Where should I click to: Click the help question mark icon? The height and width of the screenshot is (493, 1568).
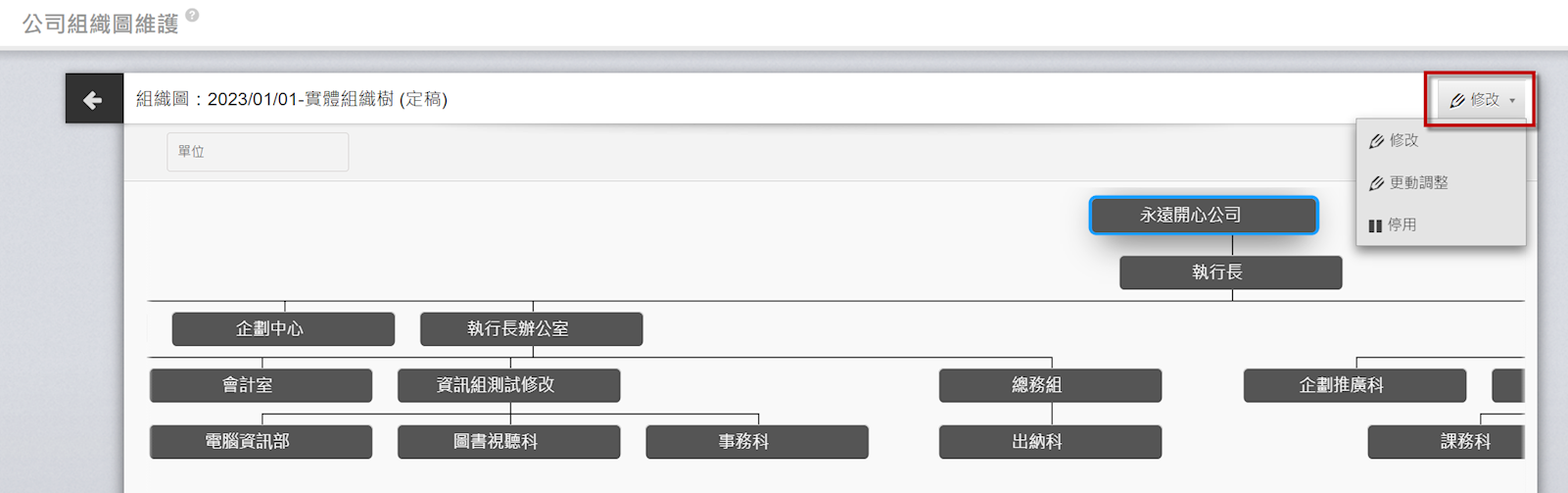click(x=193, y=15)
